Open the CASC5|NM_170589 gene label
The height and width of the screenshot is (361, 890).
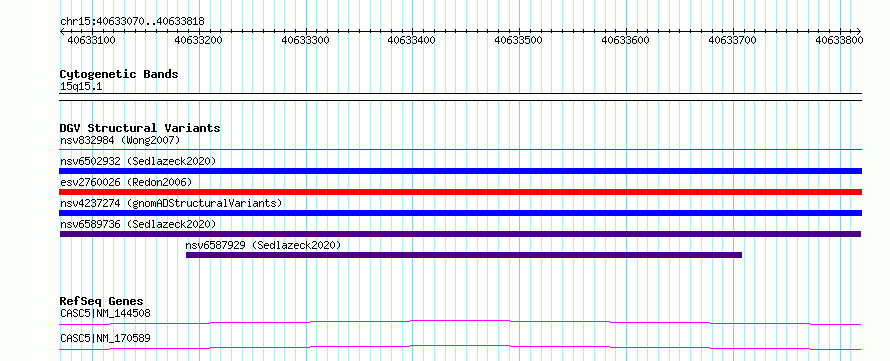106,338
